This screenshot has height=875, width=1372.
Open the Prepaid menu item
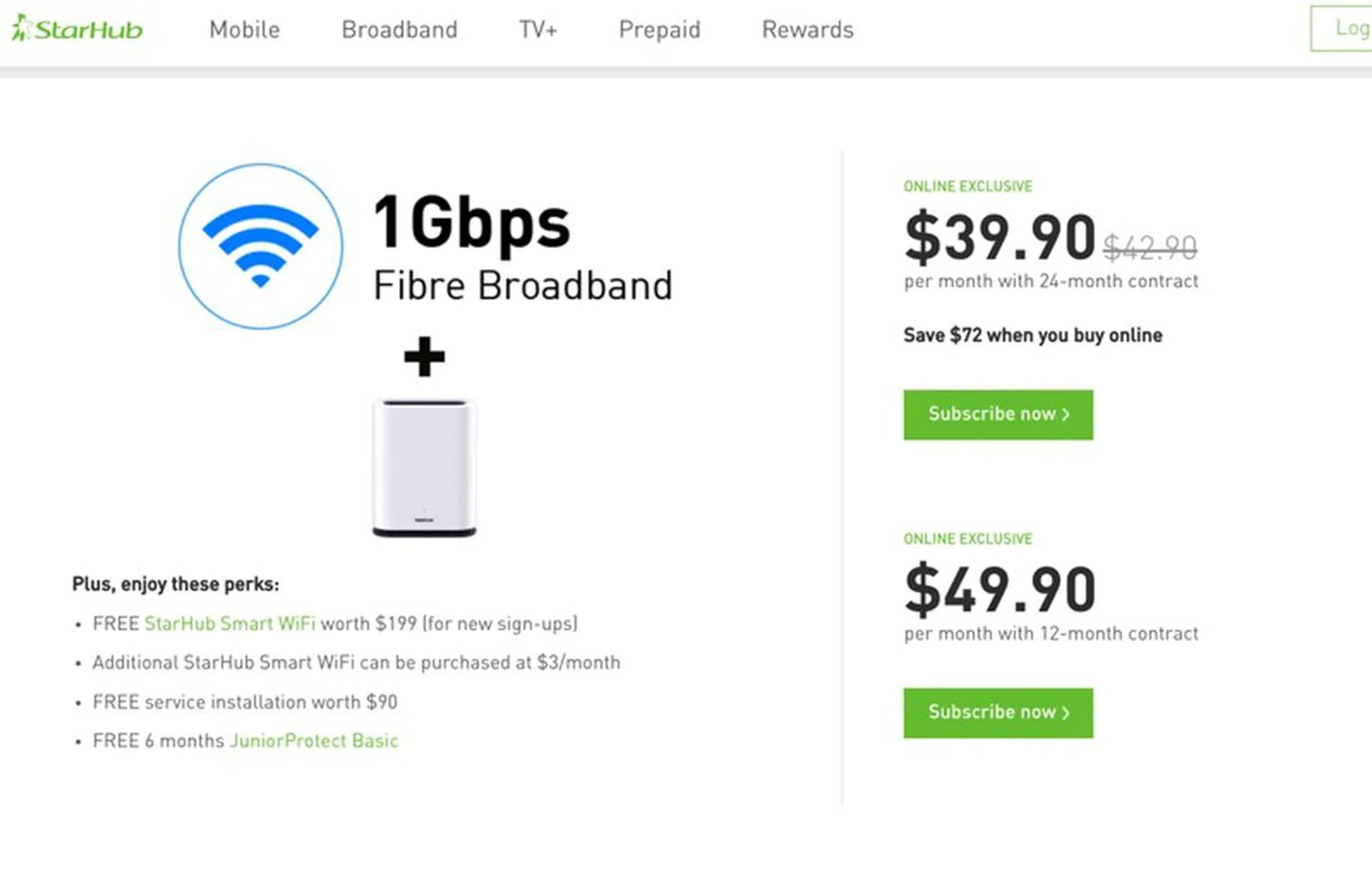(660, 29)
